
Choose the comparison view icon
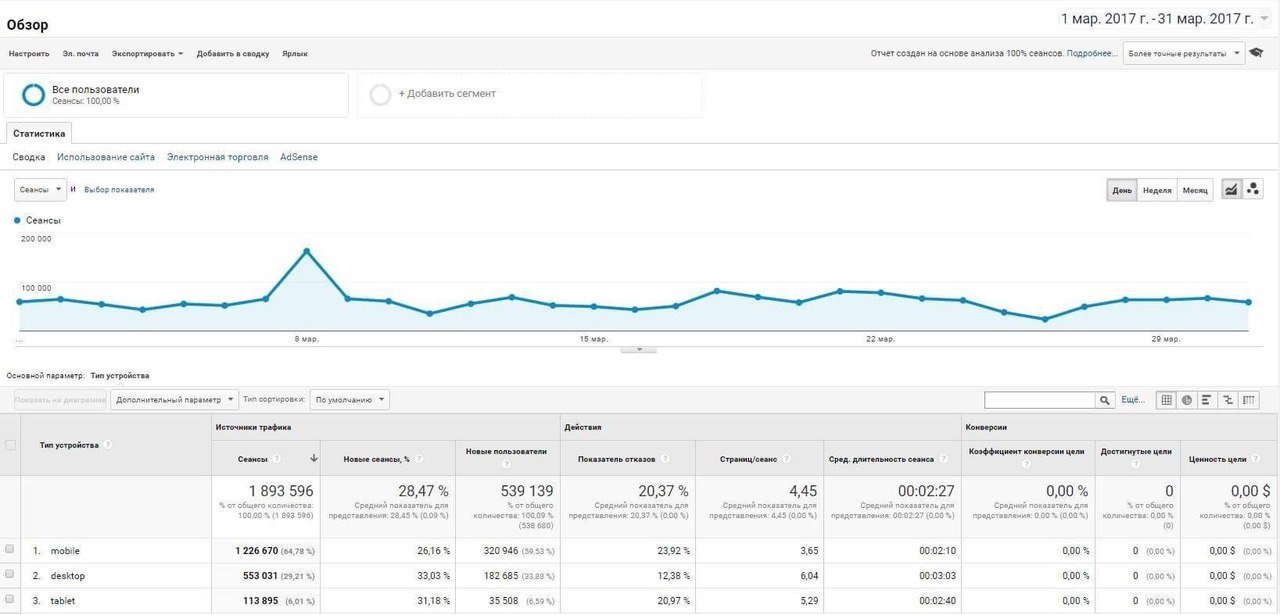1228,400
